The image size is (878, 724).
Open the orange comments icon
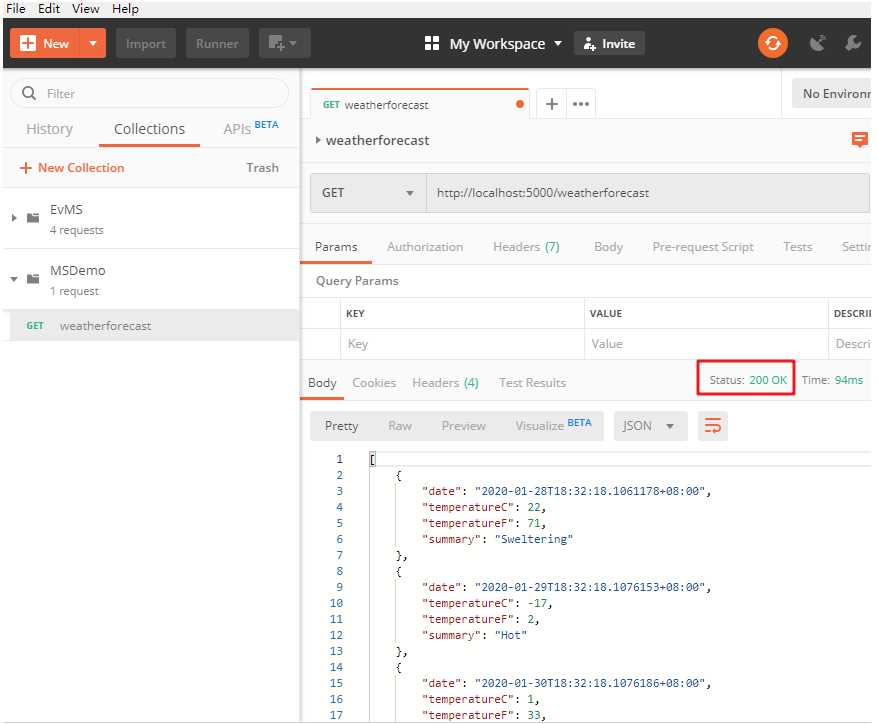point(860,139)
